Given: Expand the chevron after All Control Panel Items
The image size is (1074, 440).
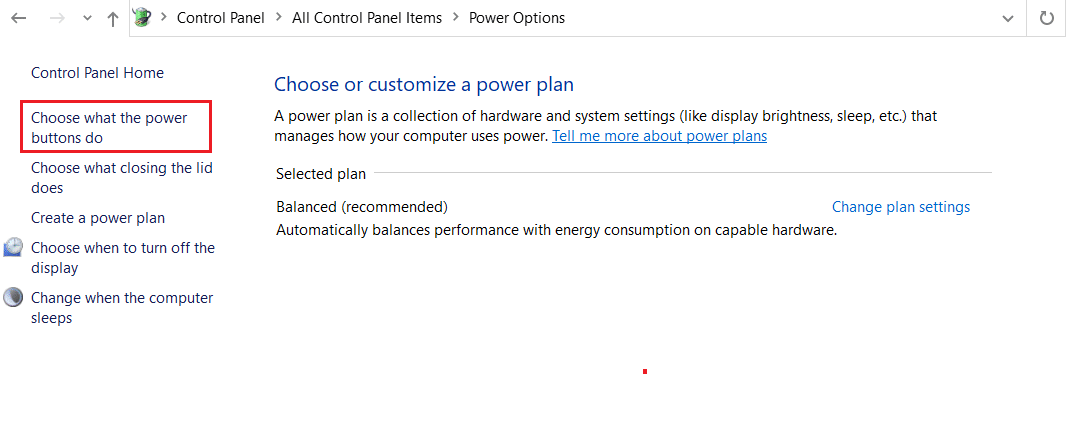Looking at the screenshot, I should click(x=456, y=18).
